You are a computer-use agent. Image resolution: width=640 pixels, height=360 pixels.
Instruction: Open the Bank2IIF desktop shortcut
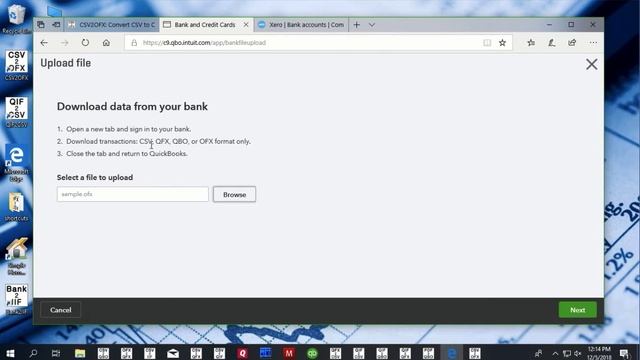pos(16,299)
